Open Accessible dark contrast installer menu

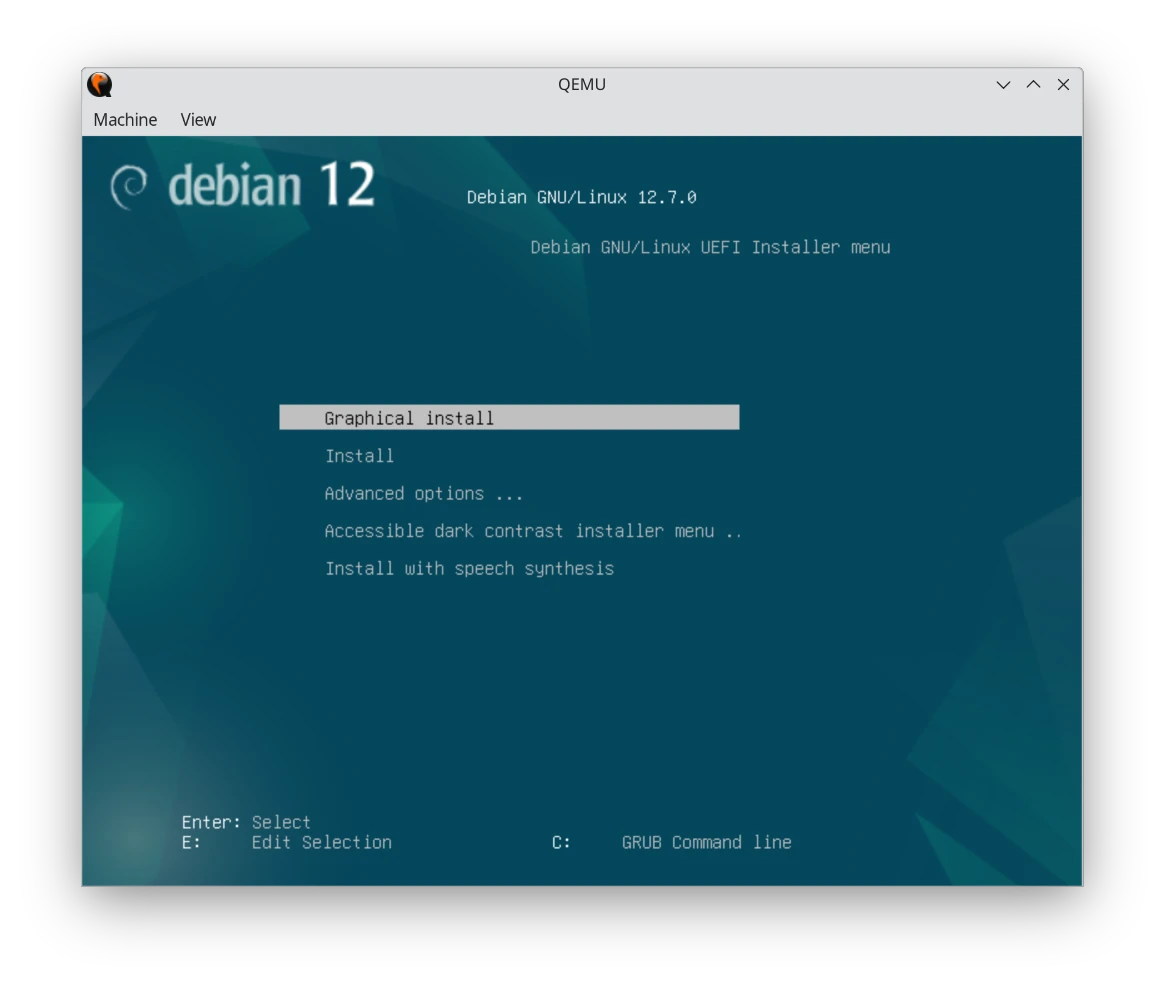tap(532, 531)
